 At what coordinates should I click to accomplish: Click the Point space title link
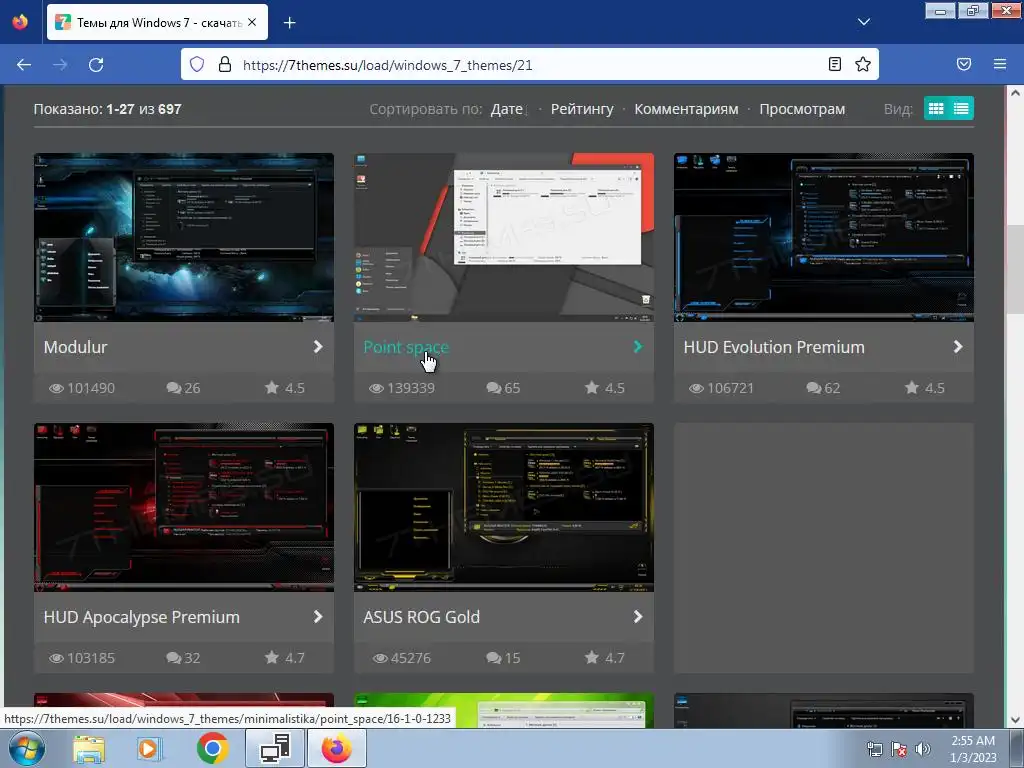(x=406, y=347)
